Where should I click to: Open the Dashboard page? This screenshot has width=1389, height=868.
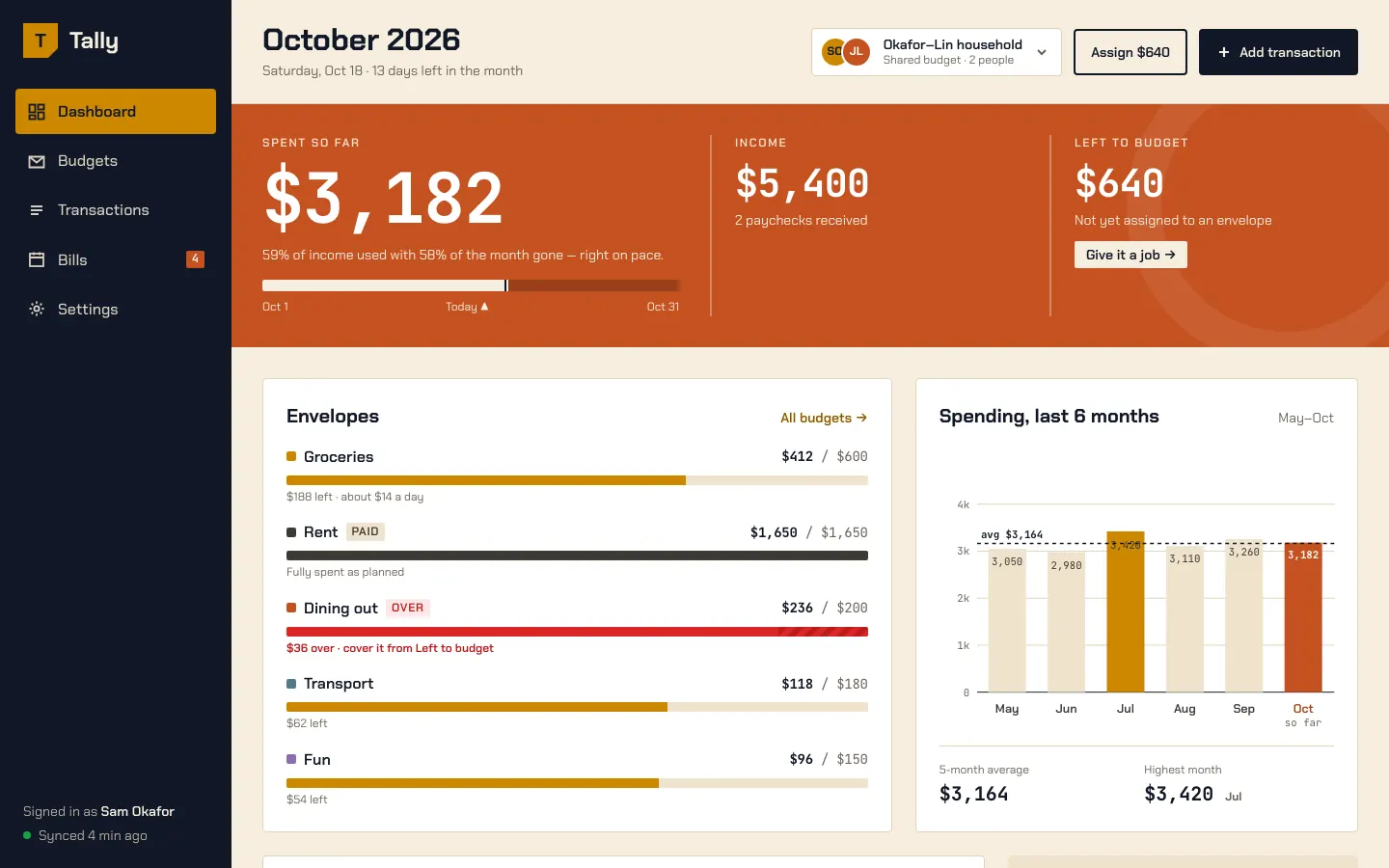[x=116, y=112]
